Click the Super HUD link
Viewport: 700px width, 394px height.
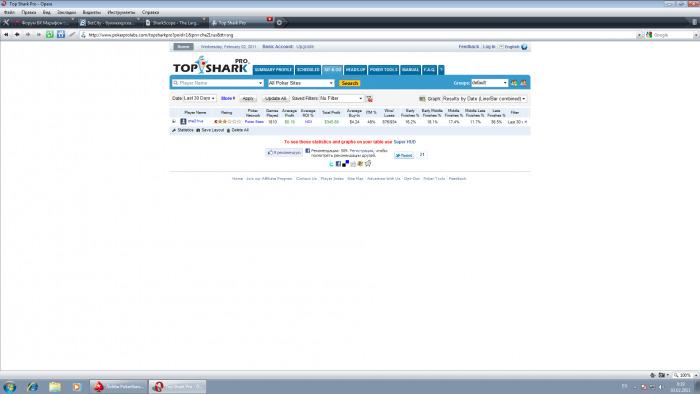[404, 142]
